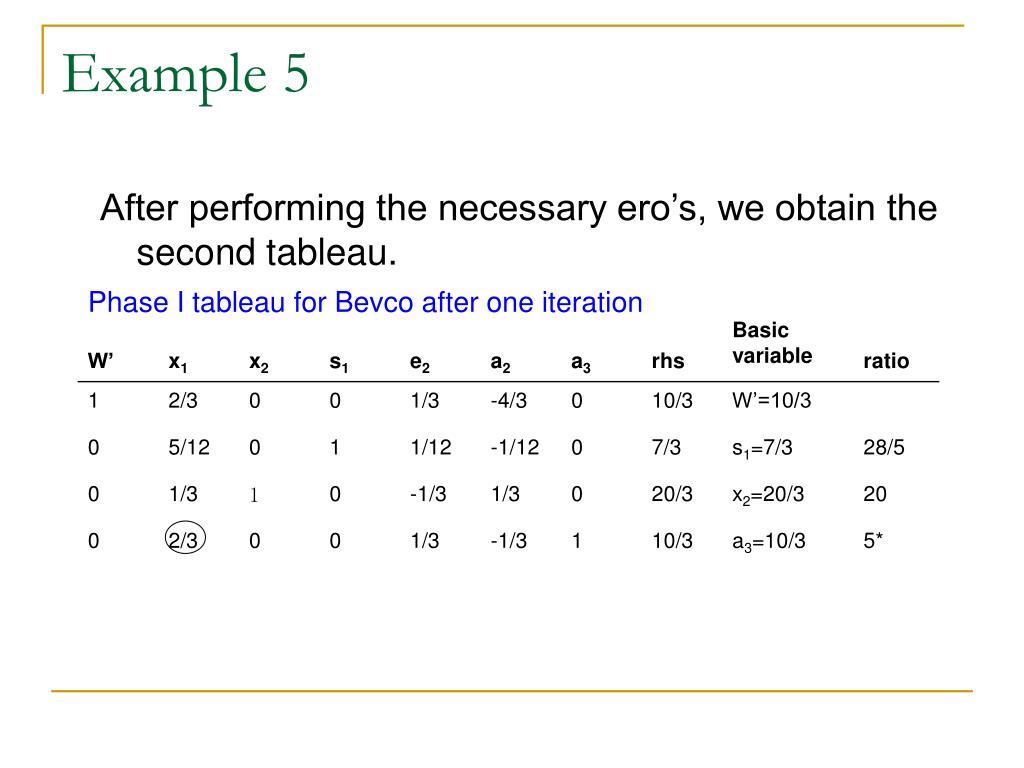
Task: Click the W' column header
Action: pos(101,360)
